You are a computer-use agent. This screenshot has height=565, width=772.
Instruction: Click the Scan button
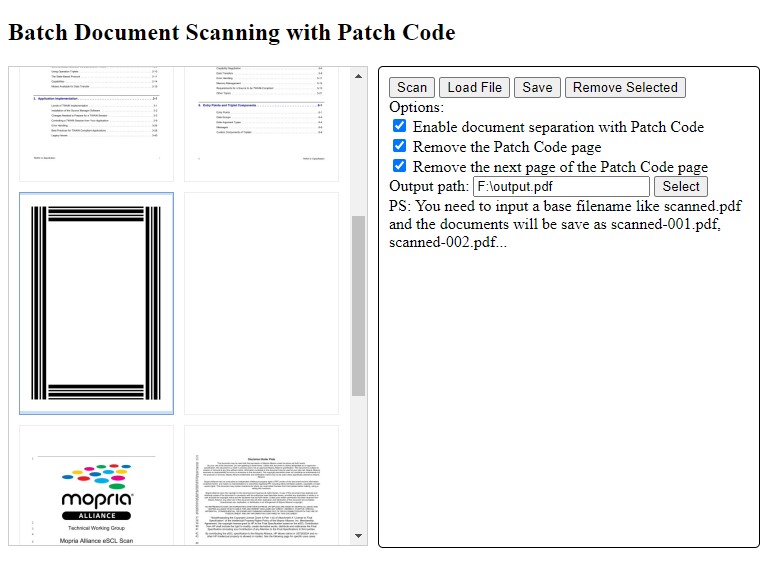click(411, 87)
